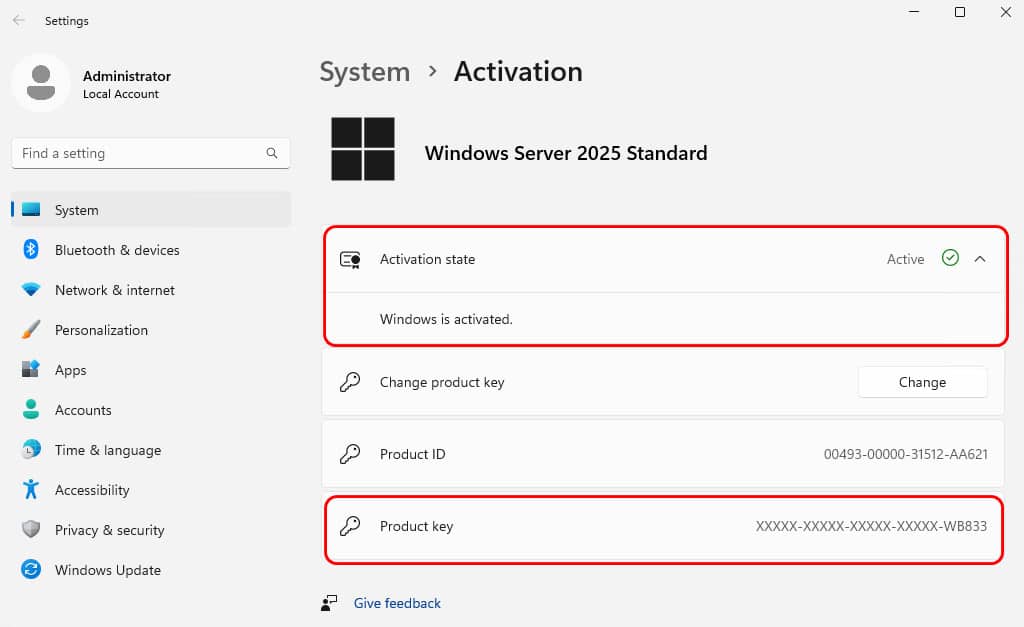The height and width of the screenshot is (627, 1024).
Task: Go to Windows Update page
Action: click(x=151, y=570)
